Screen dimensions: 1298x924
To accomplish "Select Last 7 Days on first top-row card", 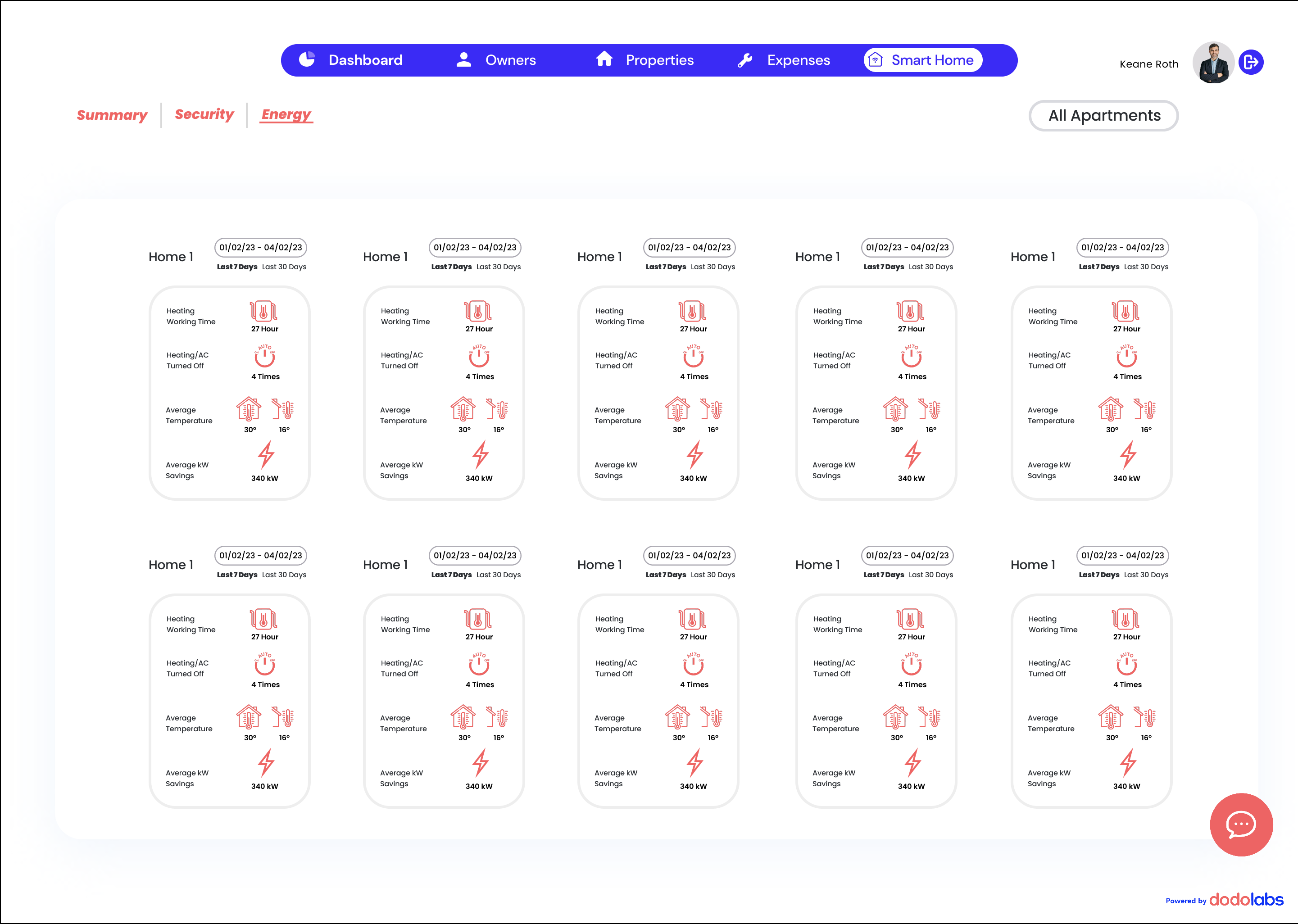I will [x=237, y=267].
